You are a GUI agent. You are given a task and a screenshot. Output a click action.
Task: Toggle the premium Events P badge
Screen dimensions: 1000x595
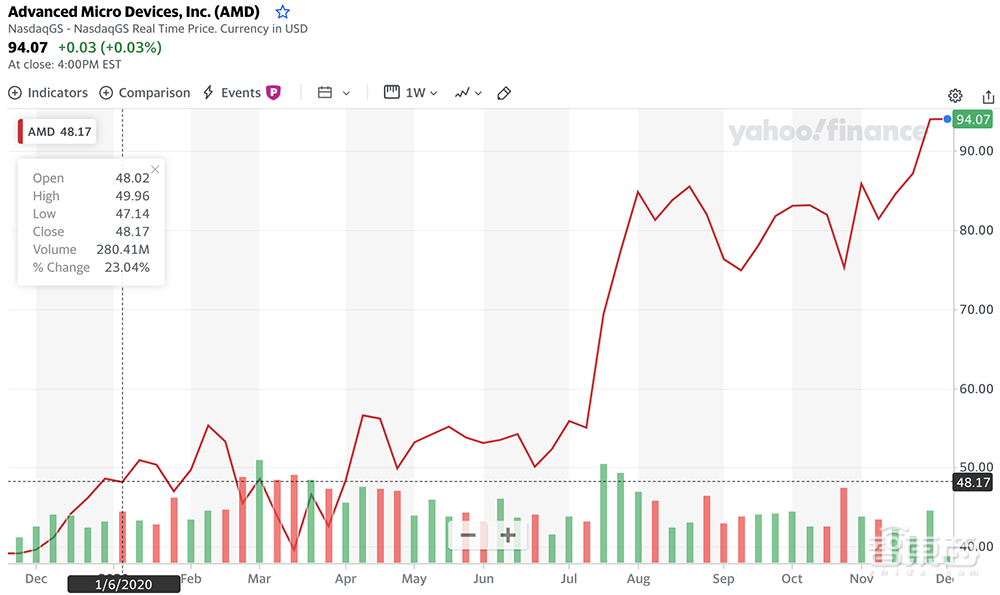coord(274,92)
